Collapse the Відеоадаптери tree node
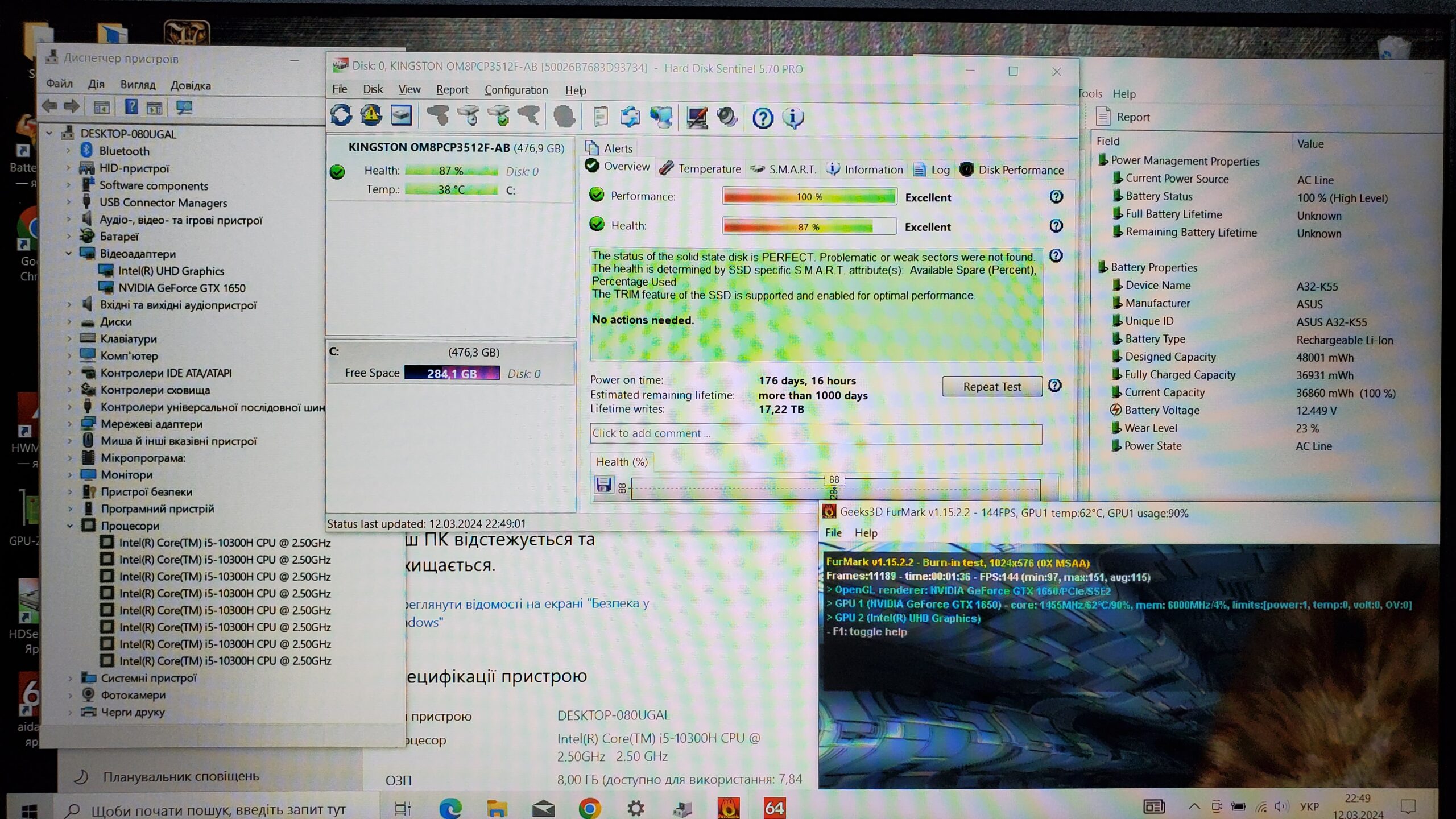 click(69, 254)
